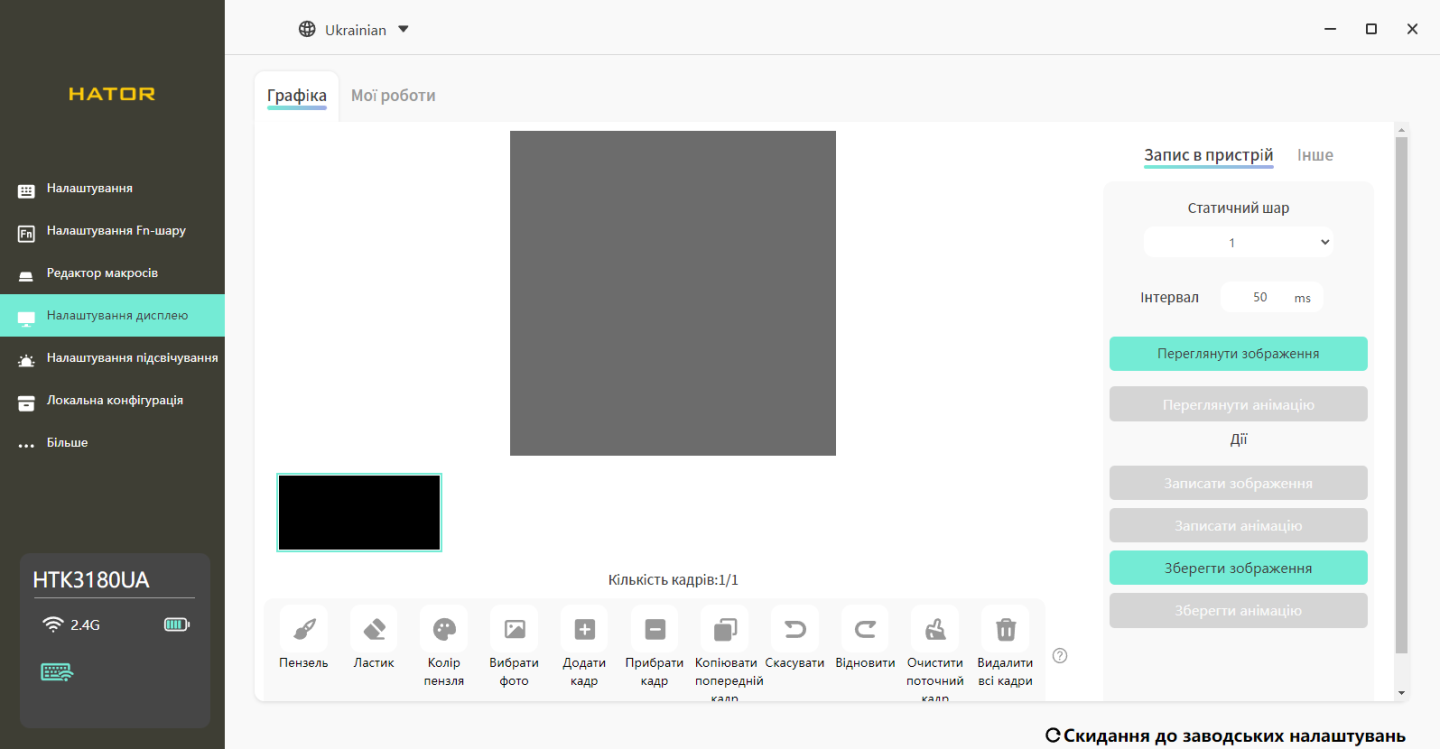Click the battery status icon

[176, 625]
